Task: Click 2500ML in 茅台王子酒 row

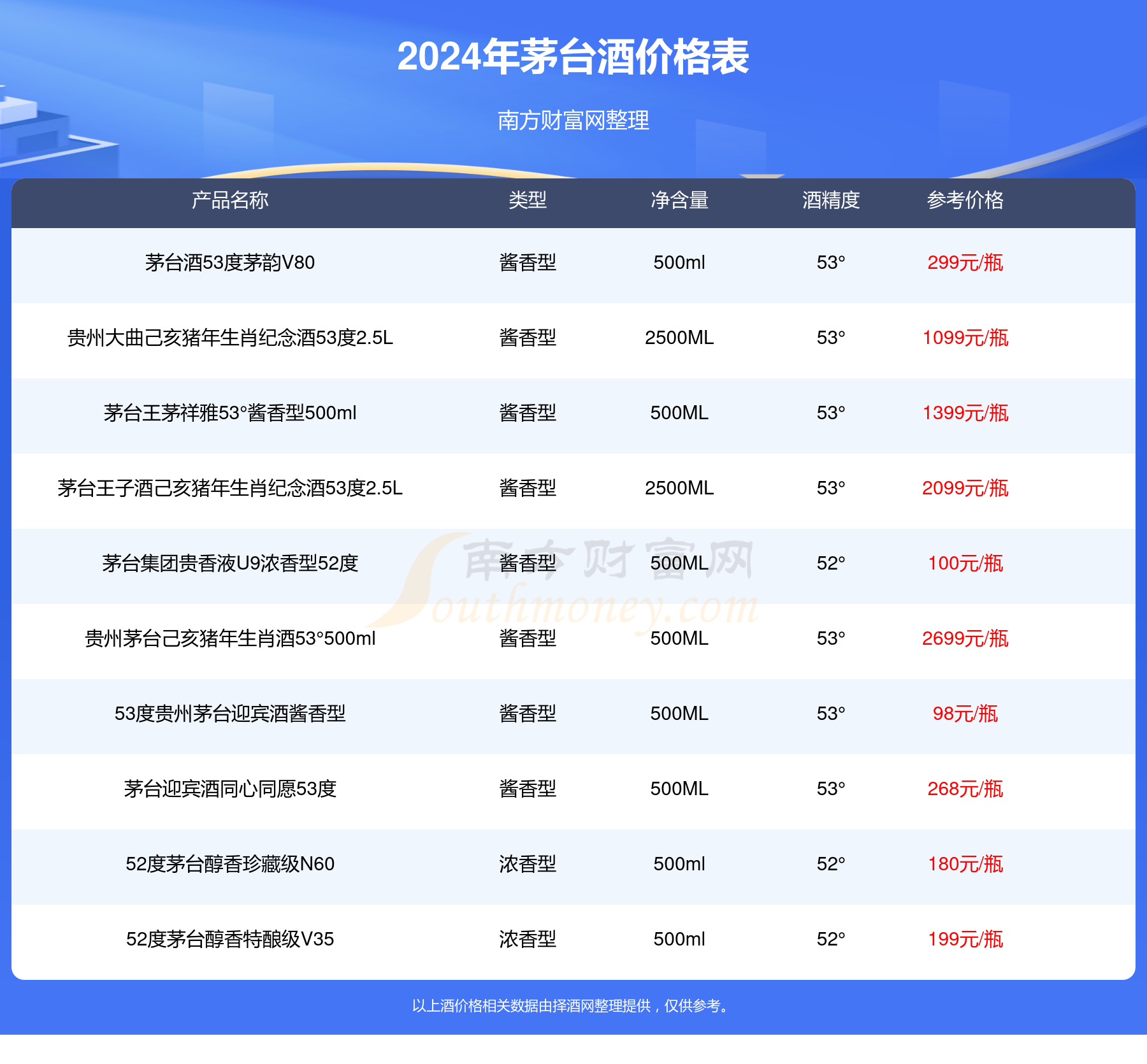Action: click(679, 488)
